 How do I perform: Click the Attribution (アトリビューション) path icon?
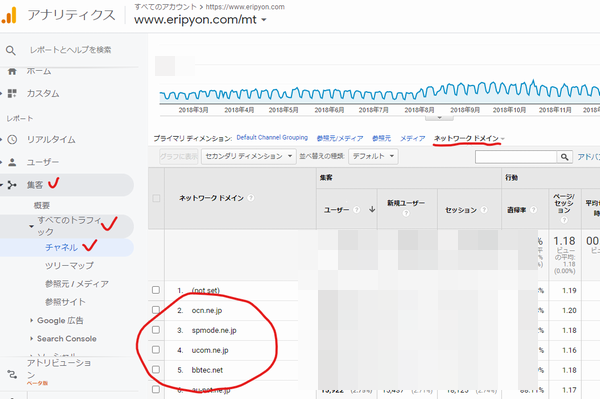[12, 374]
